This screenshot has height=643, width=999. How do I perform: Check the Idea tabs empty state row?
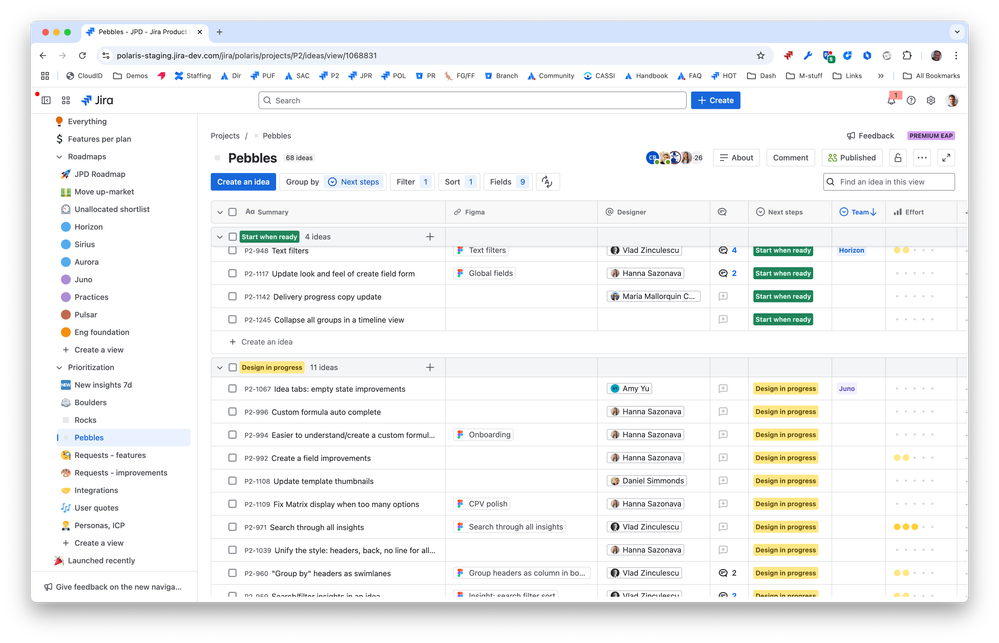[x=233, y=389]
